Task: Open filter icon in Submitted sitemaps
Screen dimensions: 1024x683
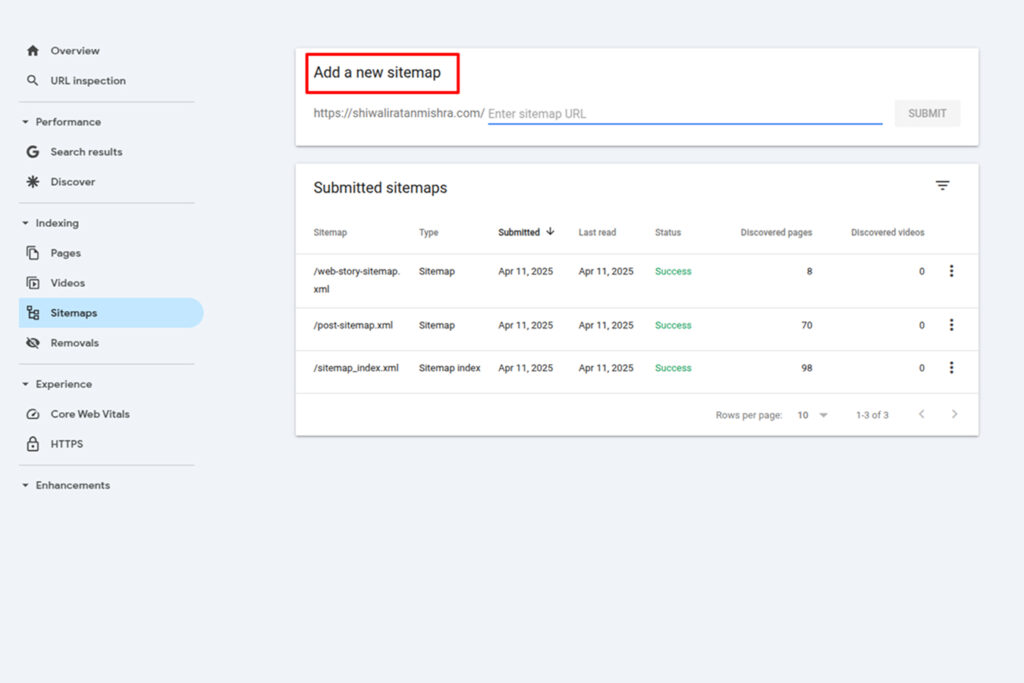Action: (942, 186)
